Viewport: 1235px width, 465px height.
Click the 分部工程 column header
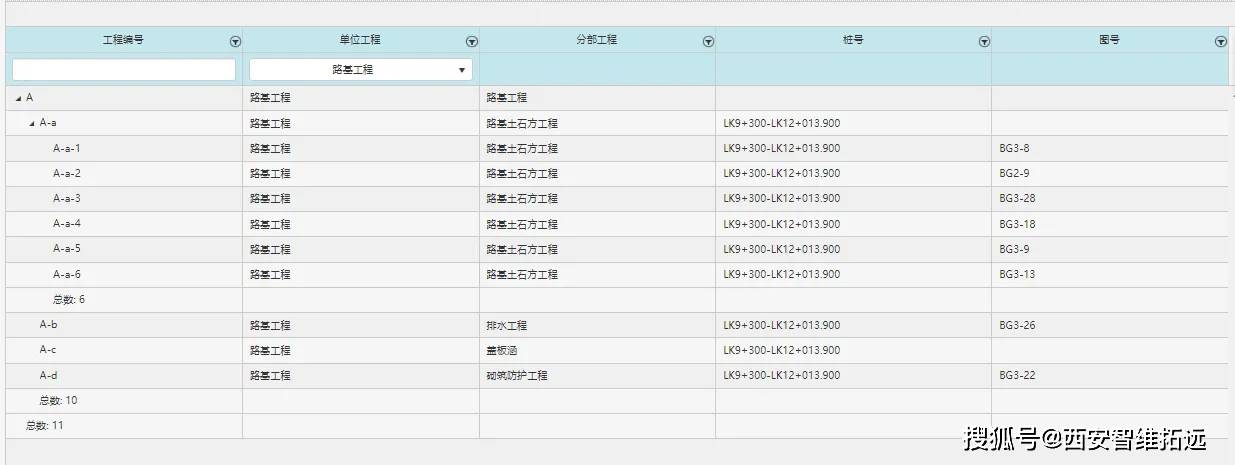596,40
